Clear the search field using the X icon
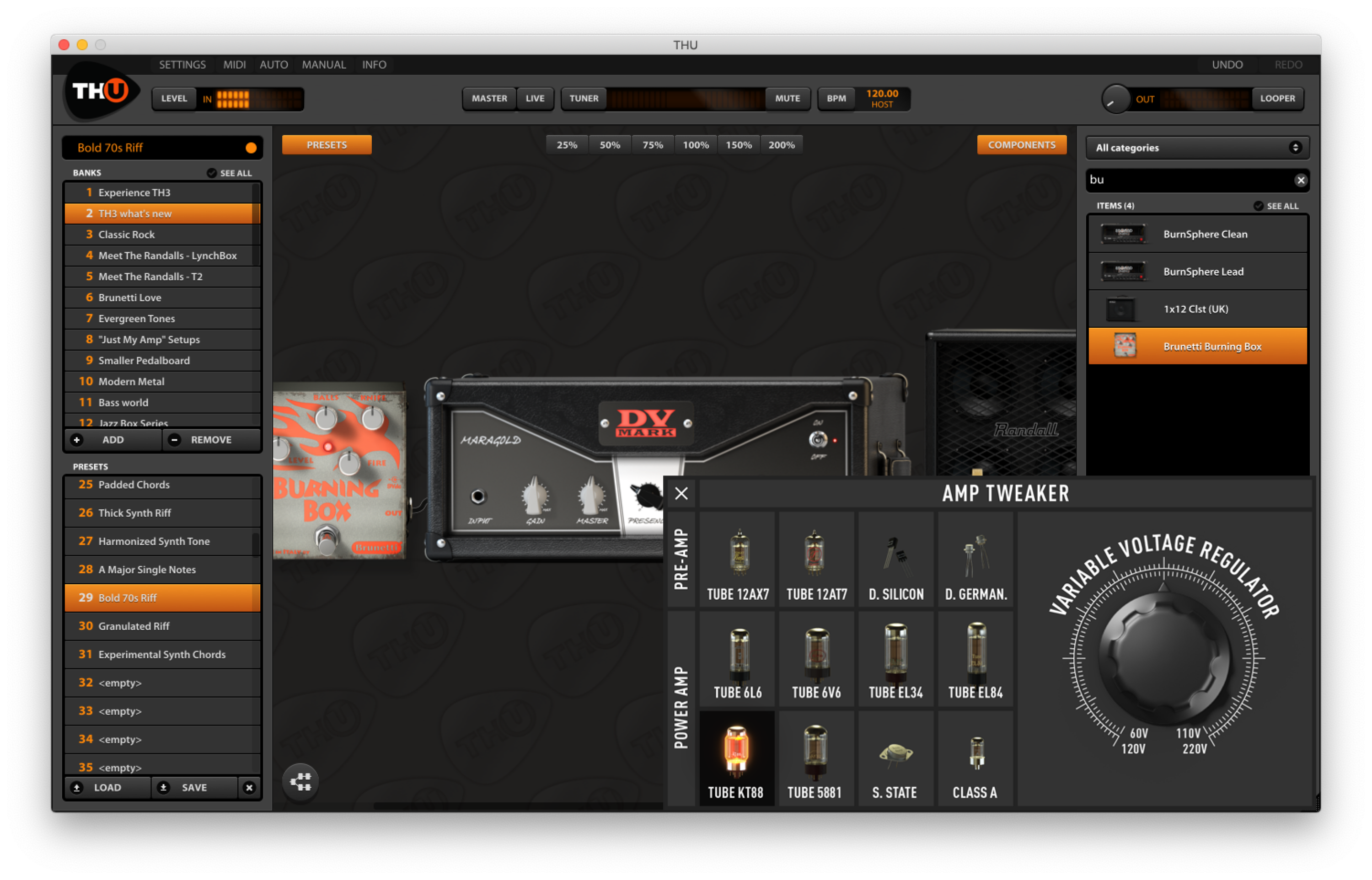This screenshot has width=1372, height=880. pyautogui.click(x=1302, y=180)
